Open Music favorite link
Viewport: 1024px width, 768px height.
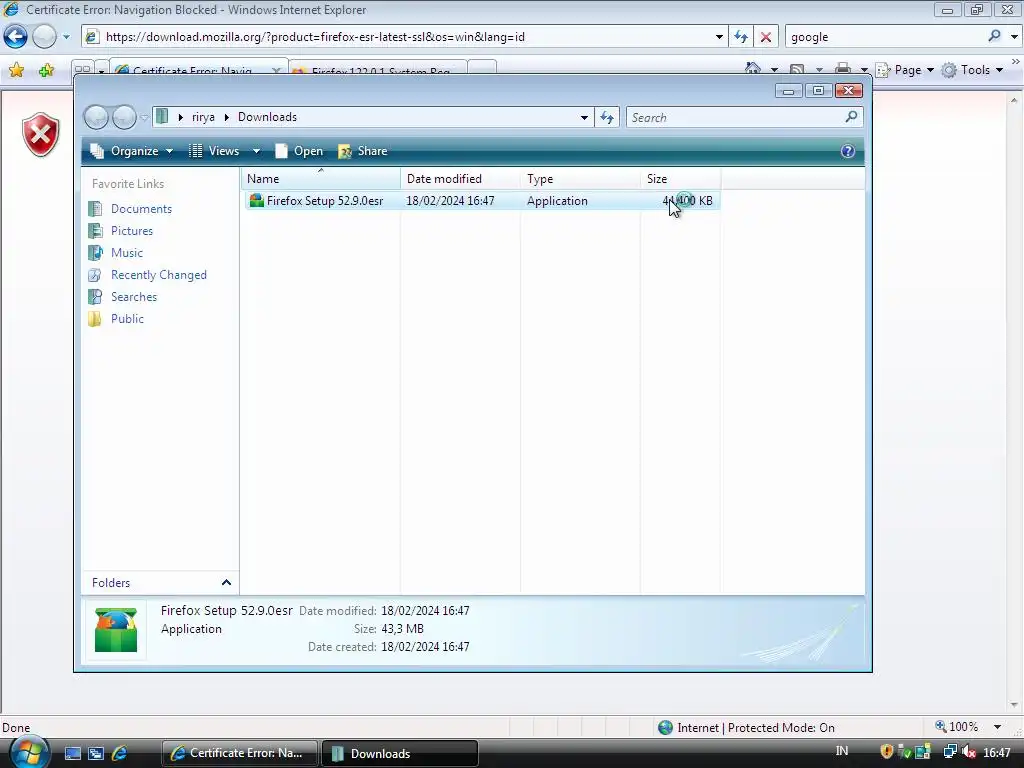pyautogui.click(x=127, y=253)
